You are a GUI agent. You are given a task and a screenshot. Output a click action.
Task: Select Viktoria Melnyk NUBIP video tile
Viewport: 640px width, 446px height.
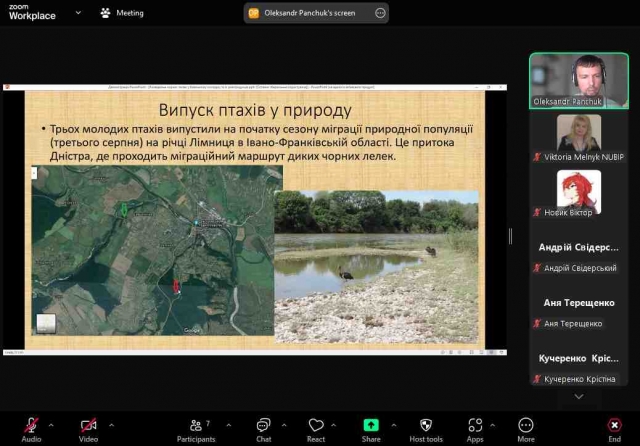point(579,139)
